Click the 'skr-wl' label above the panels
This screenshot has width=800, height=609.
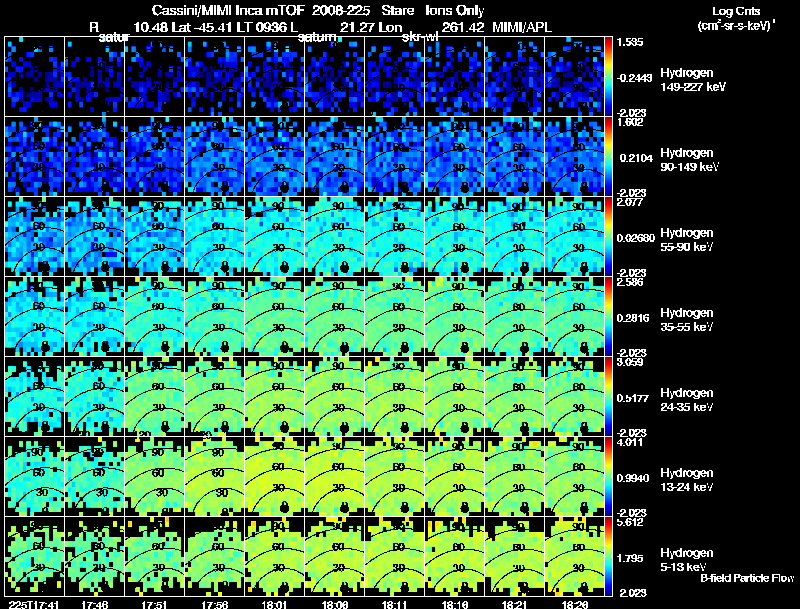tap(420, 37)
